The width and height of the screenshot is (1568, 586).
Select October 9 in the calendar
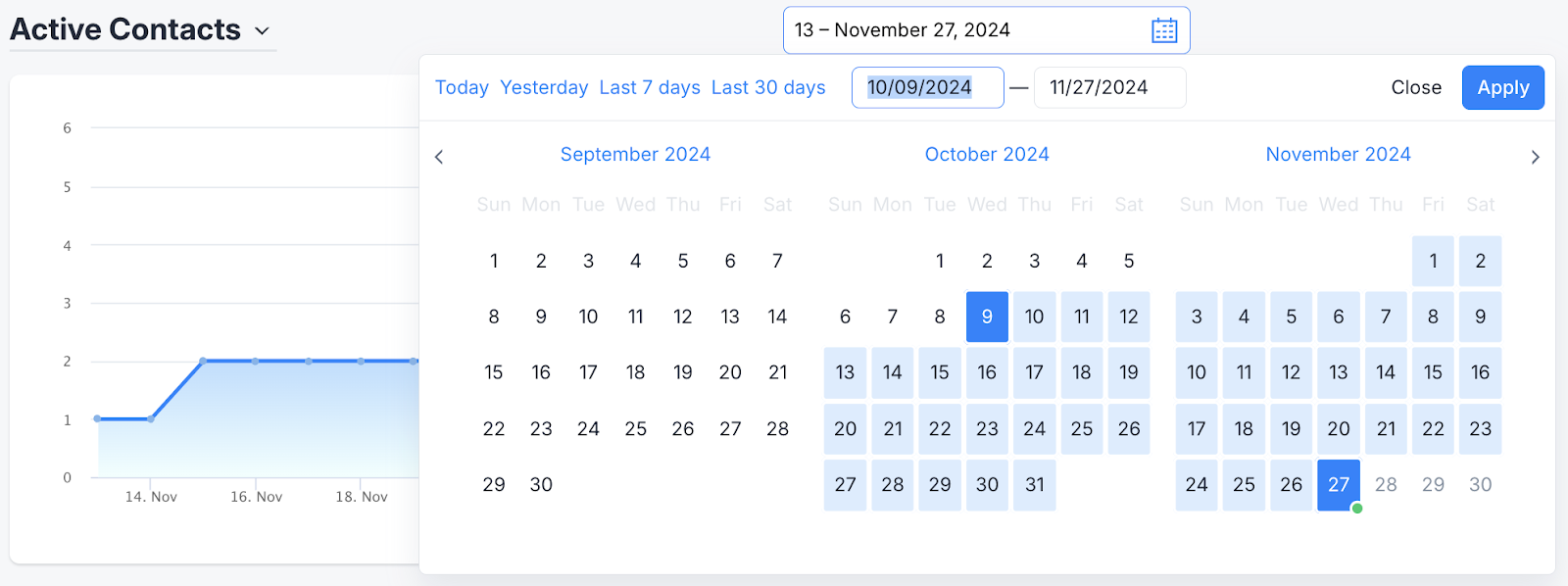coord(987,317)
